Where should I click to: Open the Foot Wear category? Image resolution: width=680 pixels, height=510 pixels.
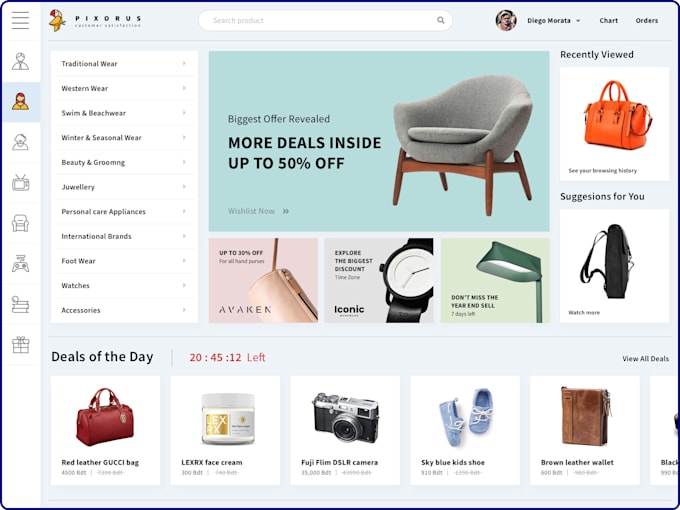(x=124, y=261)
